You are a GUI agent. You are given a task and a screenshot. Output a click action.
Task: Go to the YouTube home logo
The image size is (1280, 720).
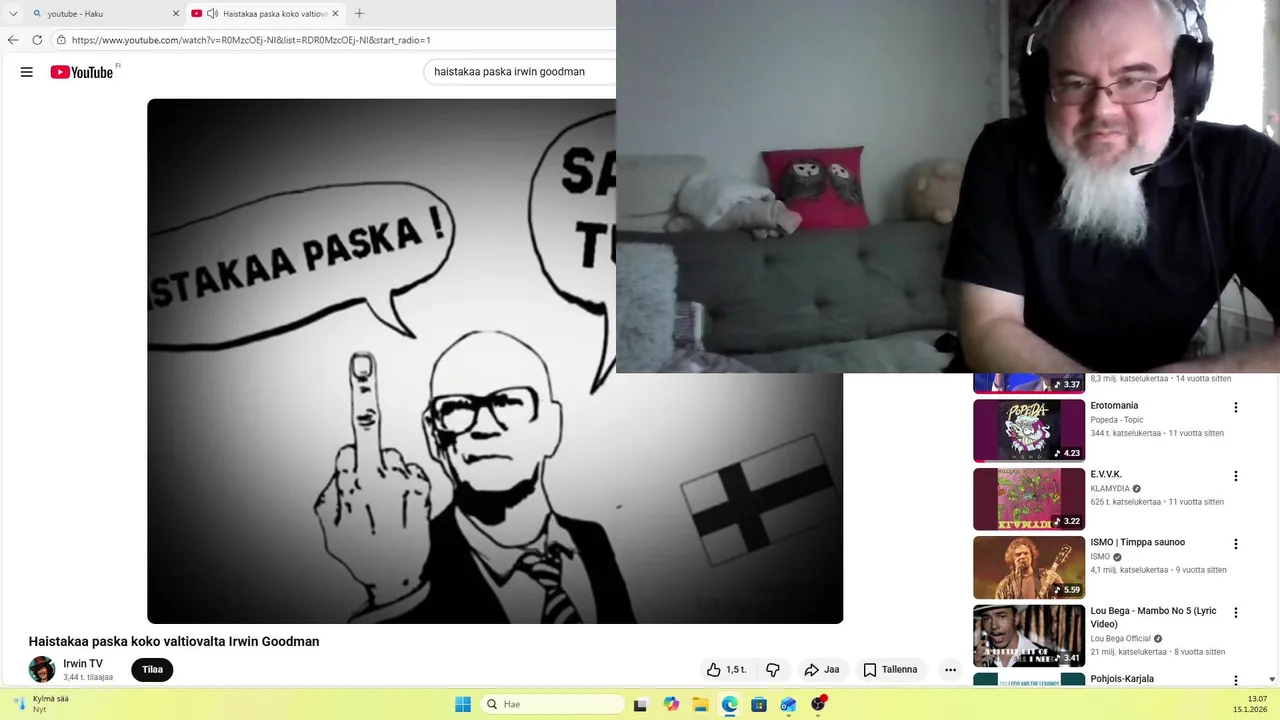click(x=82, y=72)
